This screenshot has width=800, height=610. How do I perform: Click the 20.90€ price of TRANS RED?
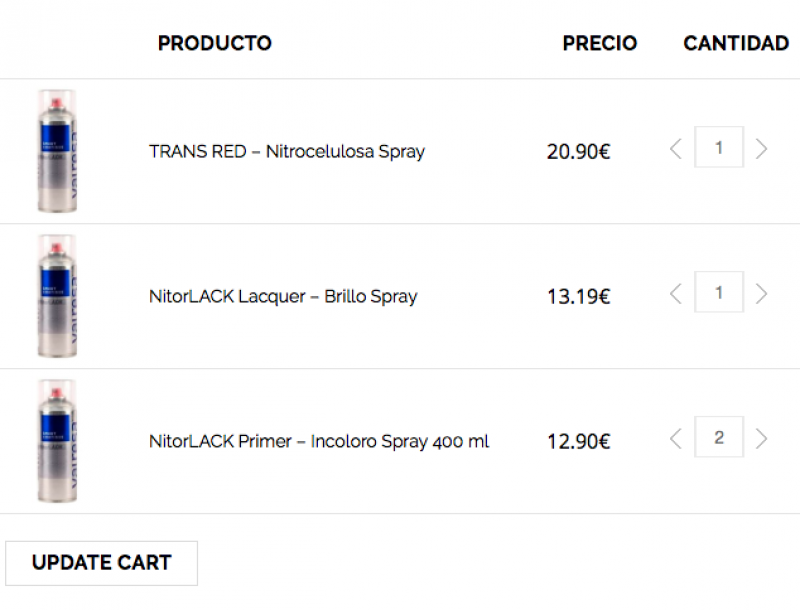point(578,152)
